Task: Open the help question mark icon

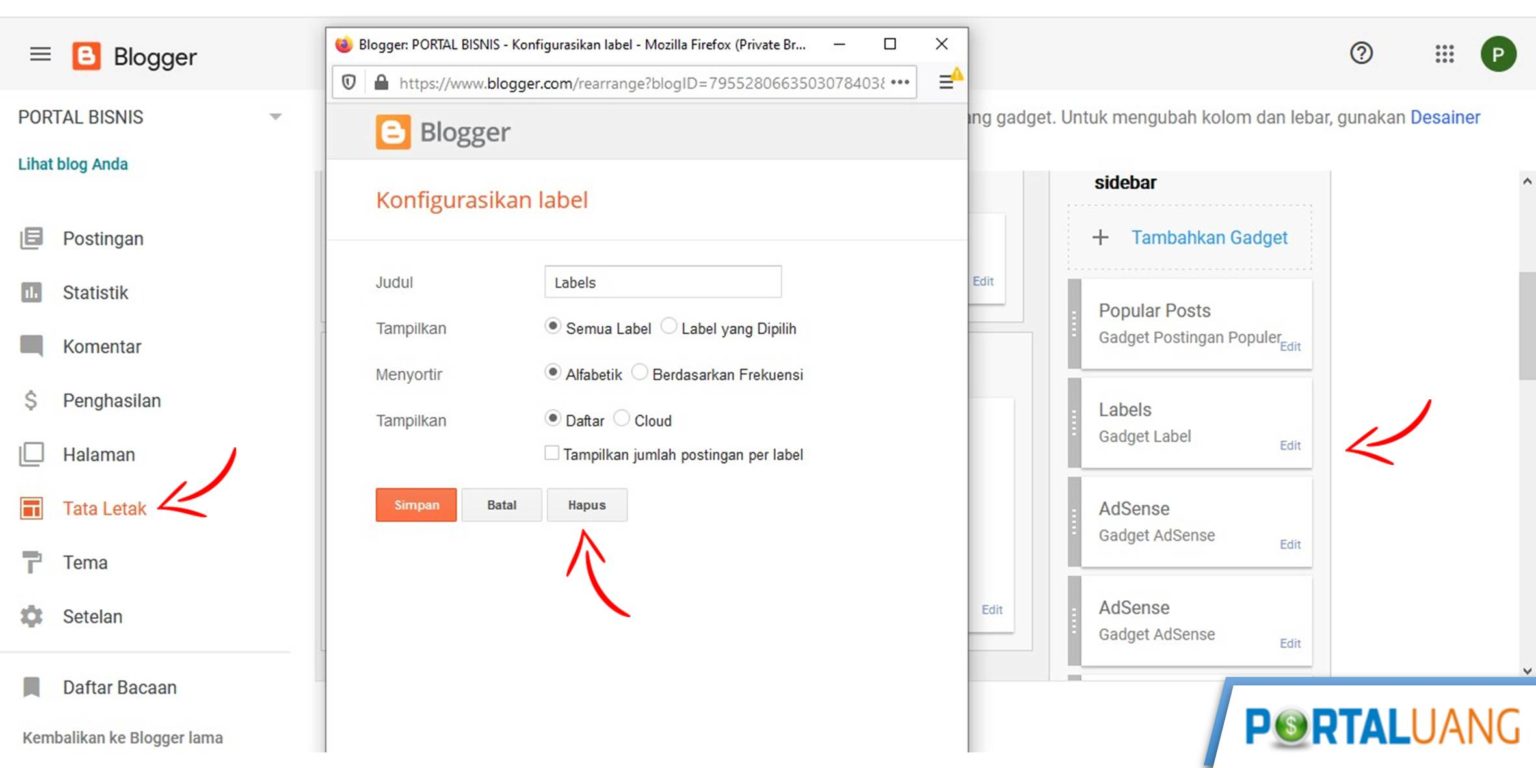Action: (1360, 54)
